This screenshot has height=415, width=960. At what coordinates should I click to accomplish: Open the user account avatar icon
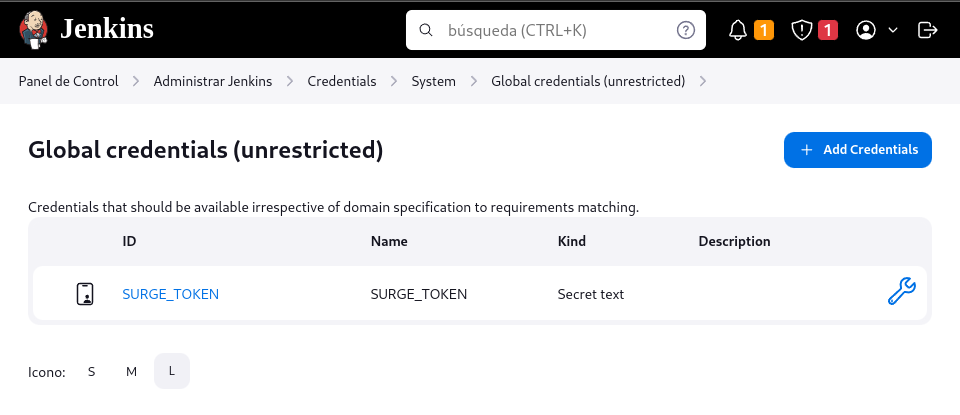866,30
